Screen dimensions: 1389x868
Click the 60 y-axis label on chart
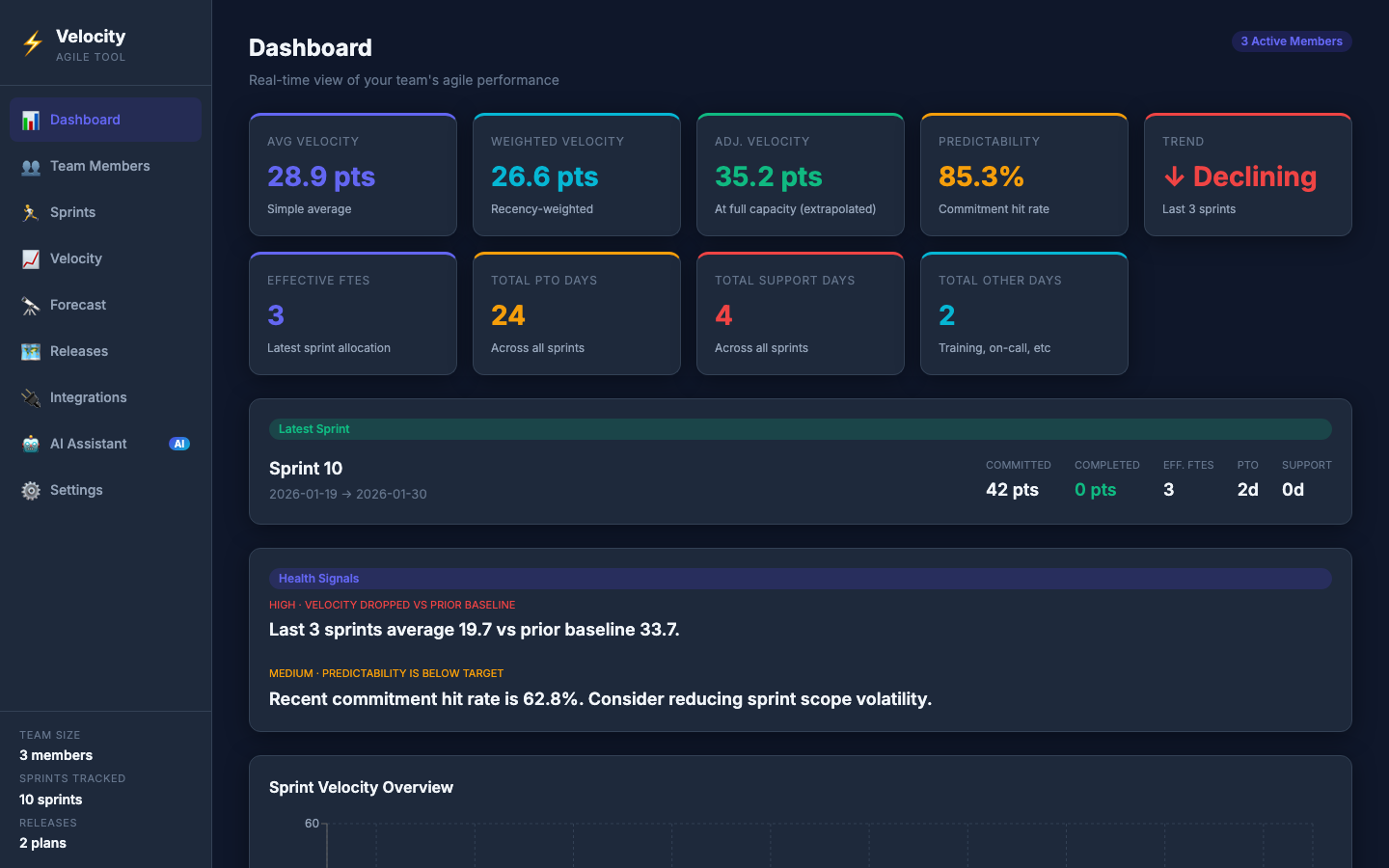point(312,824)
